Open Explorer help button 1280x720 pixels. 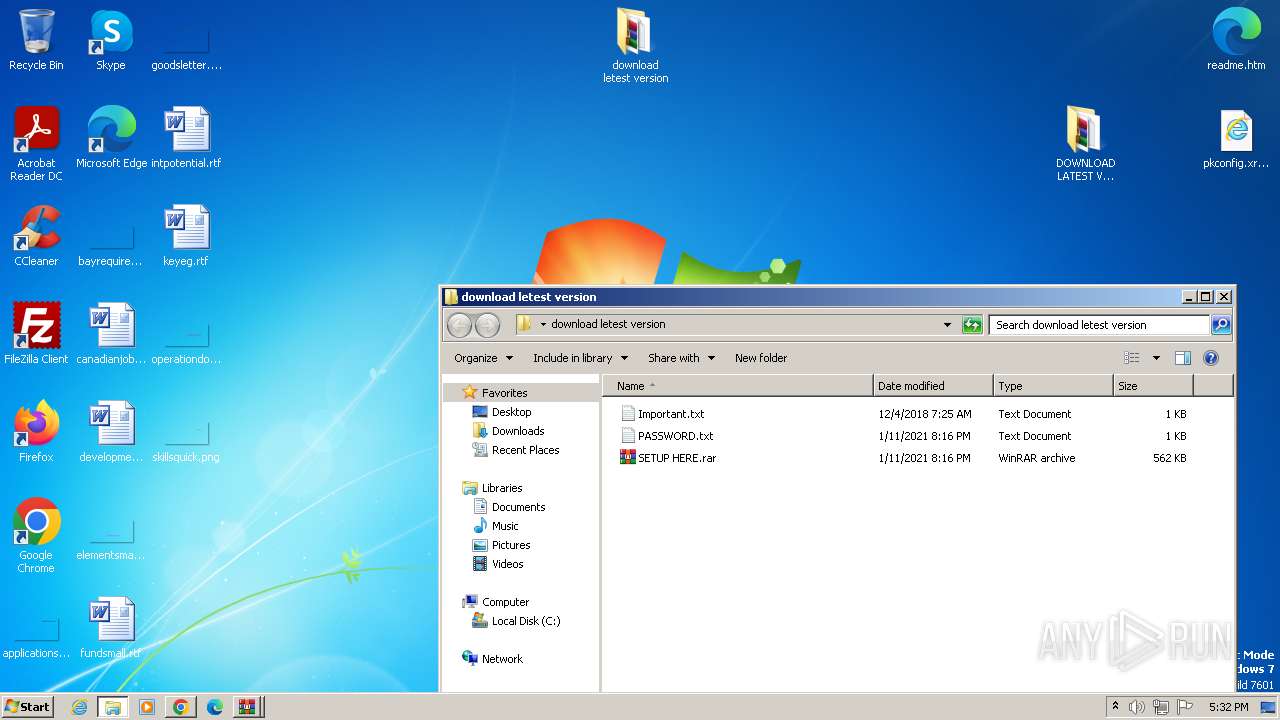pyautogui.click(x=1211, y=358)
